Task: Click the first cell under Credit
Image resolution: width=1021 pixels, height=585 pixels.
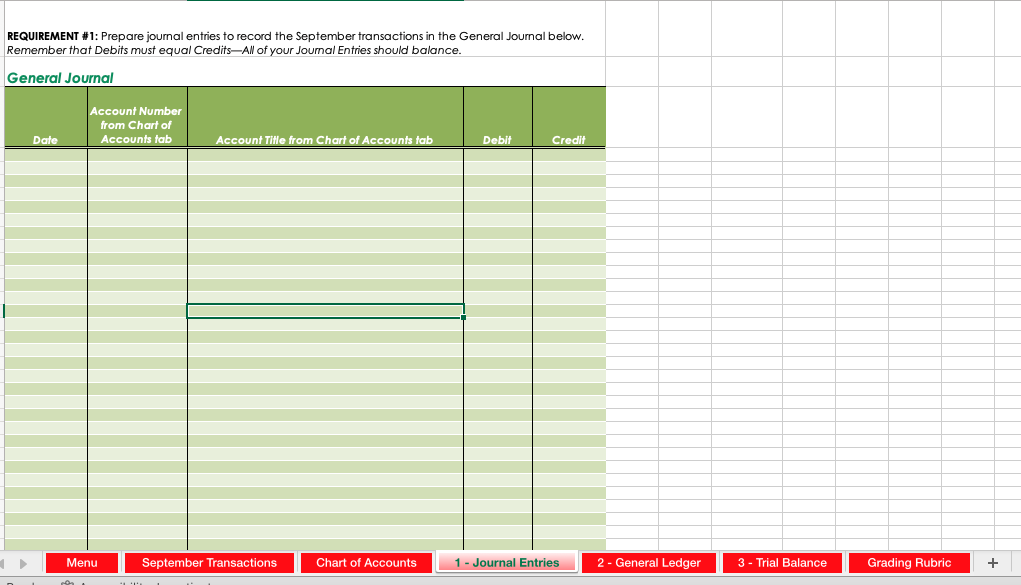Action: coord(568,155)
